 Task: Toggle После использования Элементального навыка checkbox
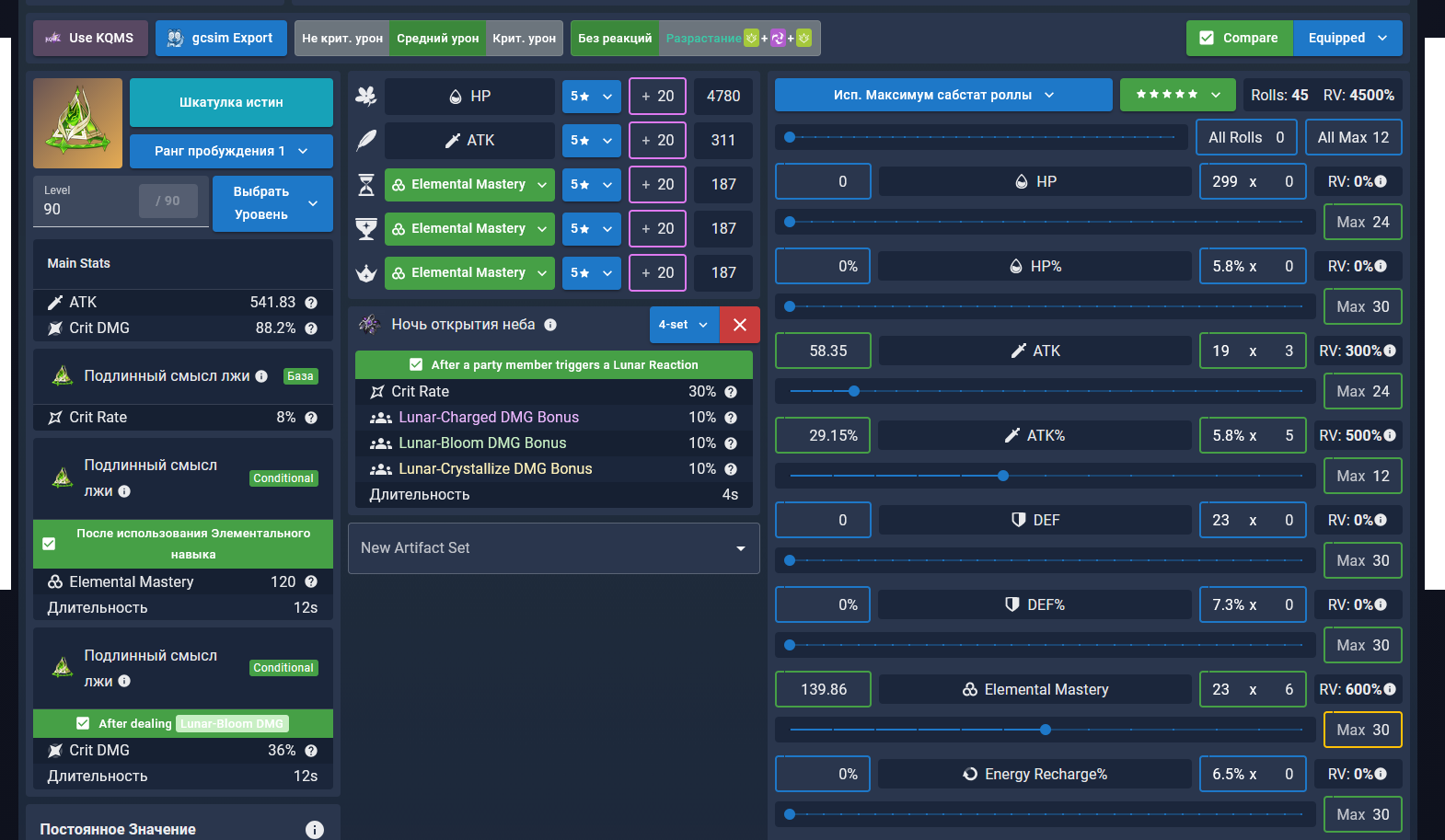click(50, 544)
